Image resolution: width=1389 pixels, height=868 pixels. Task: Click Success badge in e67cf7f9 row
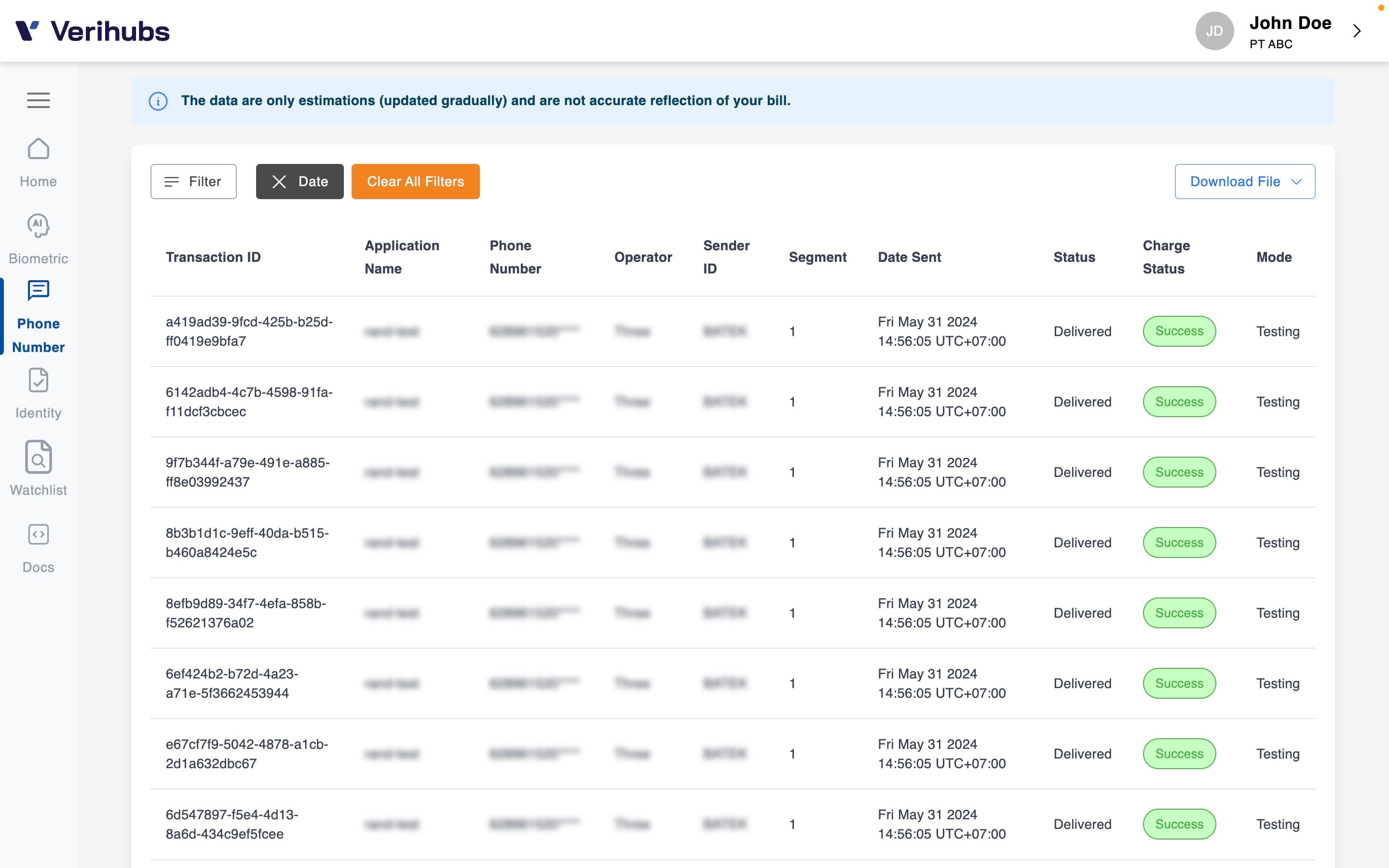click(x=1179, y=754)
